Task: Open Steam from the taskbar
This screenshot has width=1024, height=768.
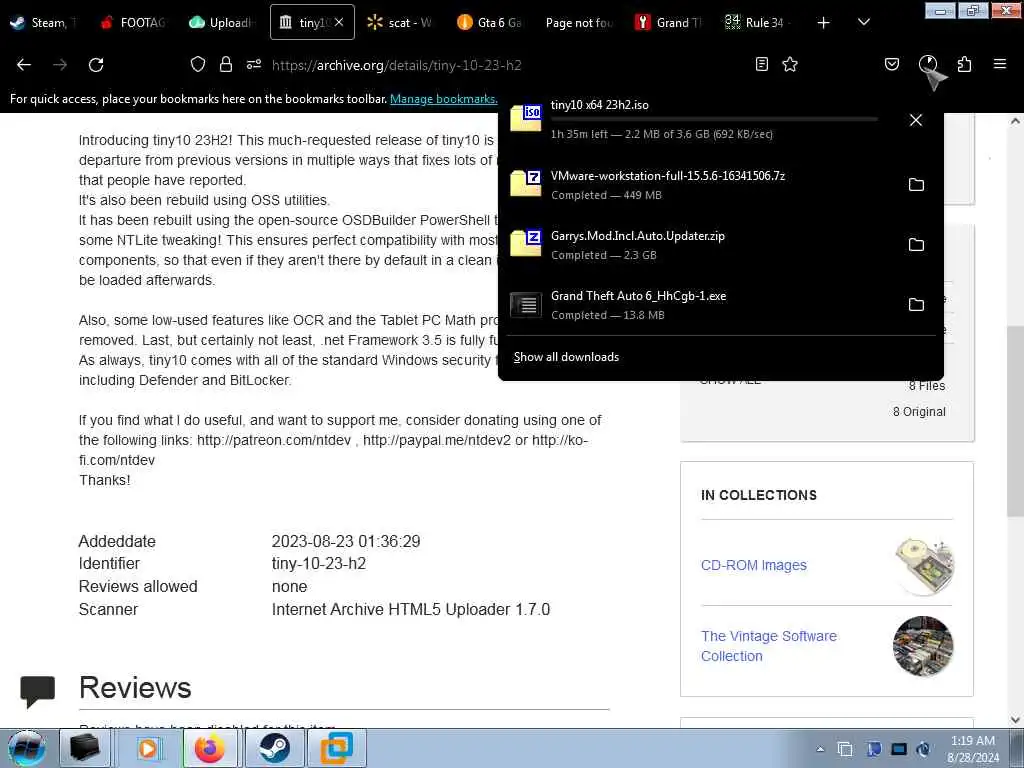Action: (x=274, y=748)
